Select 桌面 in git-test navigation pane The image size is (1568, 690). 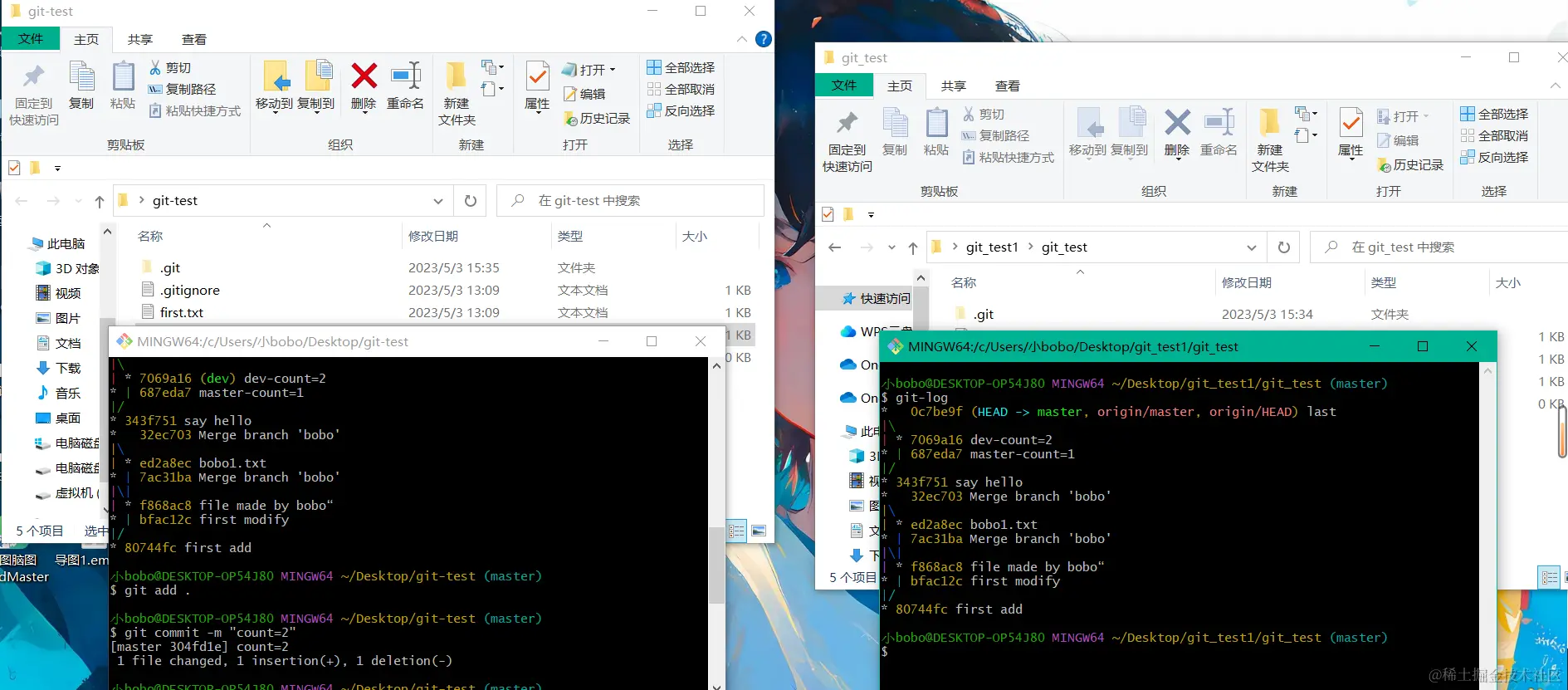coord(59,418)
